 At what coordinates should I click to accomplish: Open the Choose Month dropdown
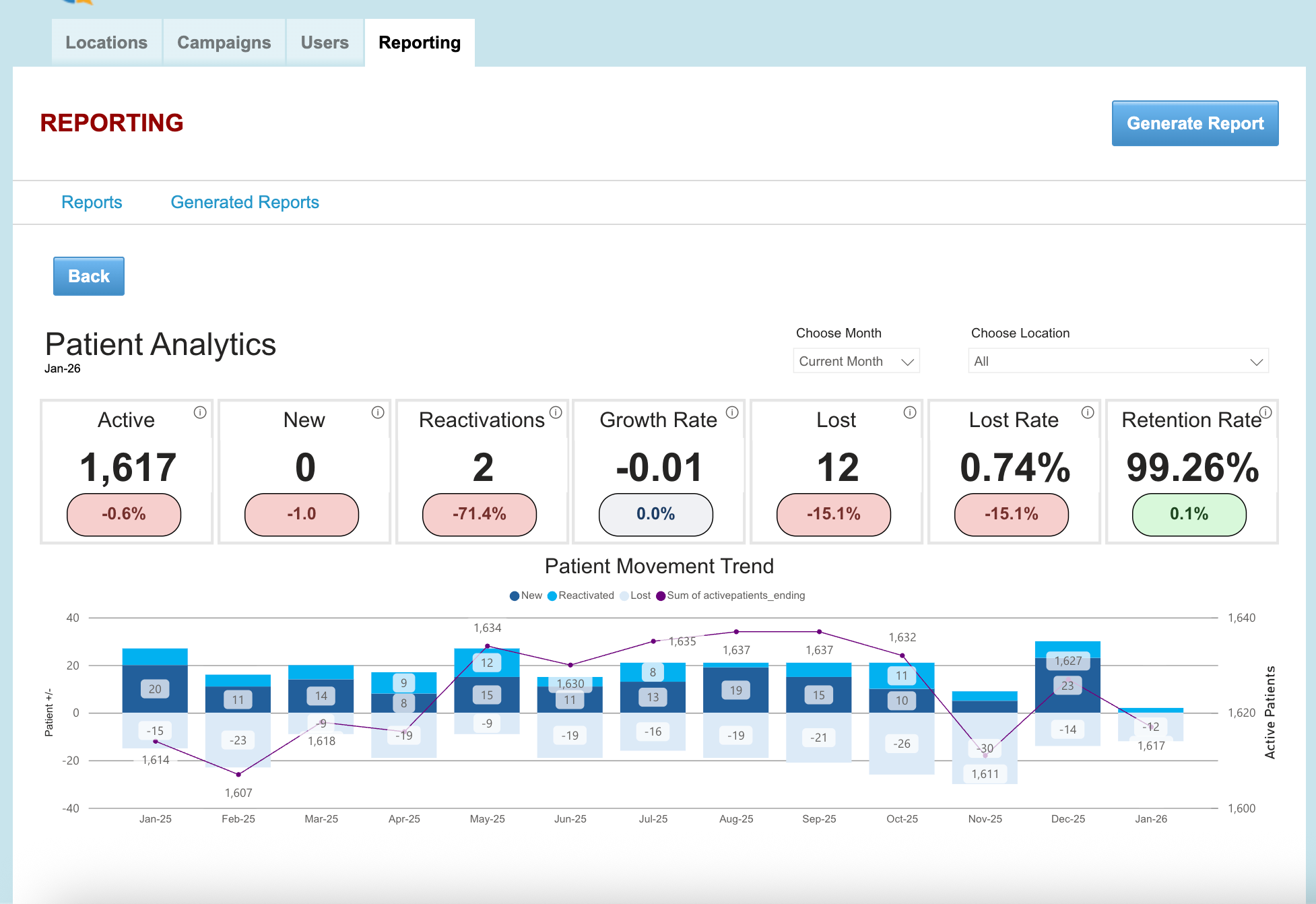tap(856, 361)
